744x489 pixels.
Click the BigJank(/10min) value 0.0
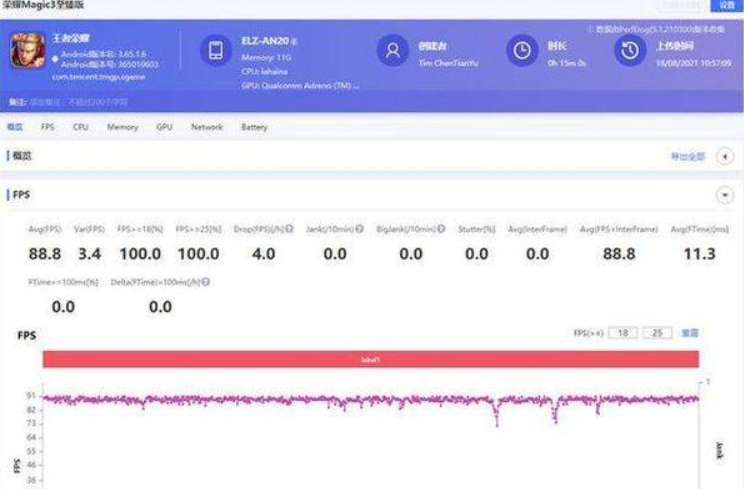click(x=411, y=254)
